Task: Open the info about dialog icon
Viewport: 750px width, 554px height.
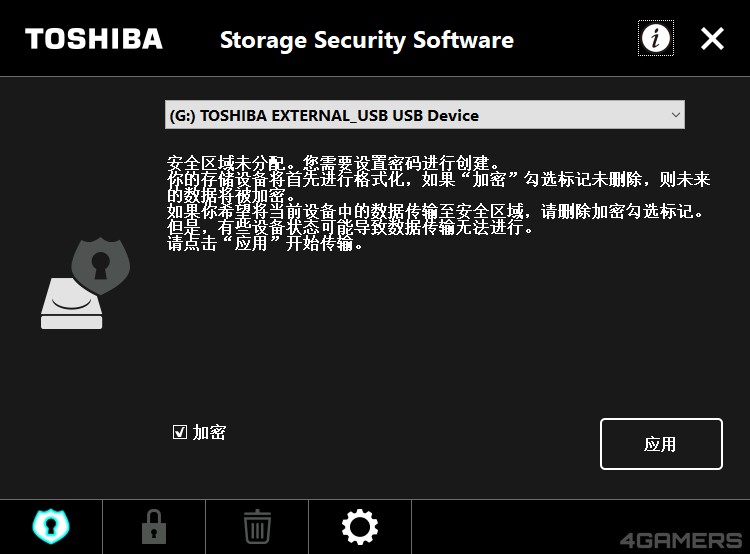Action: (656, 39)
